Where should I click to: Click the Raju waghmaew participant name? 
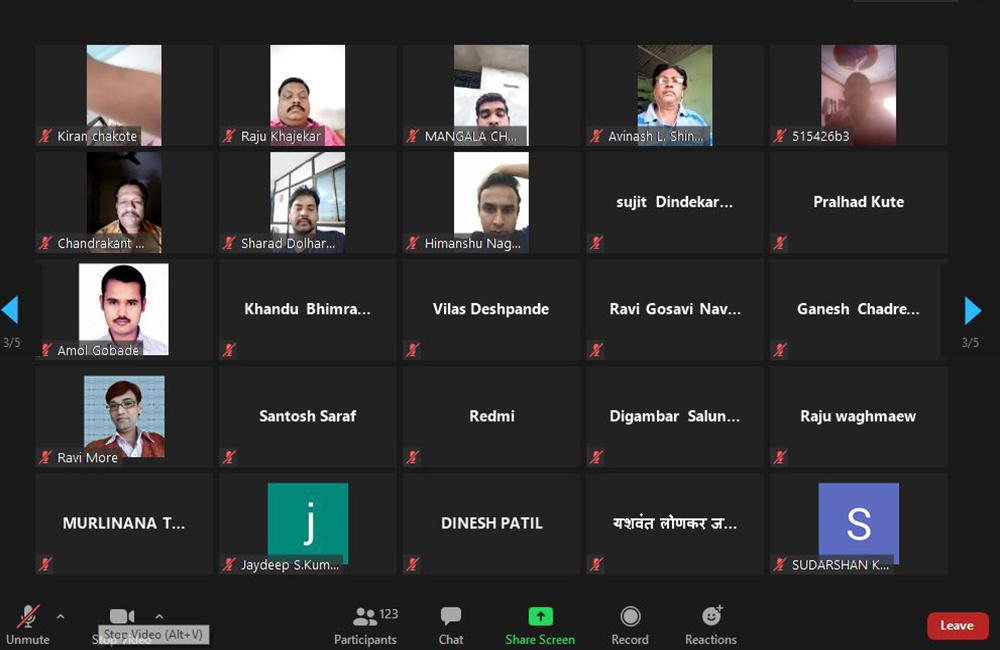(x=858, y=417)
